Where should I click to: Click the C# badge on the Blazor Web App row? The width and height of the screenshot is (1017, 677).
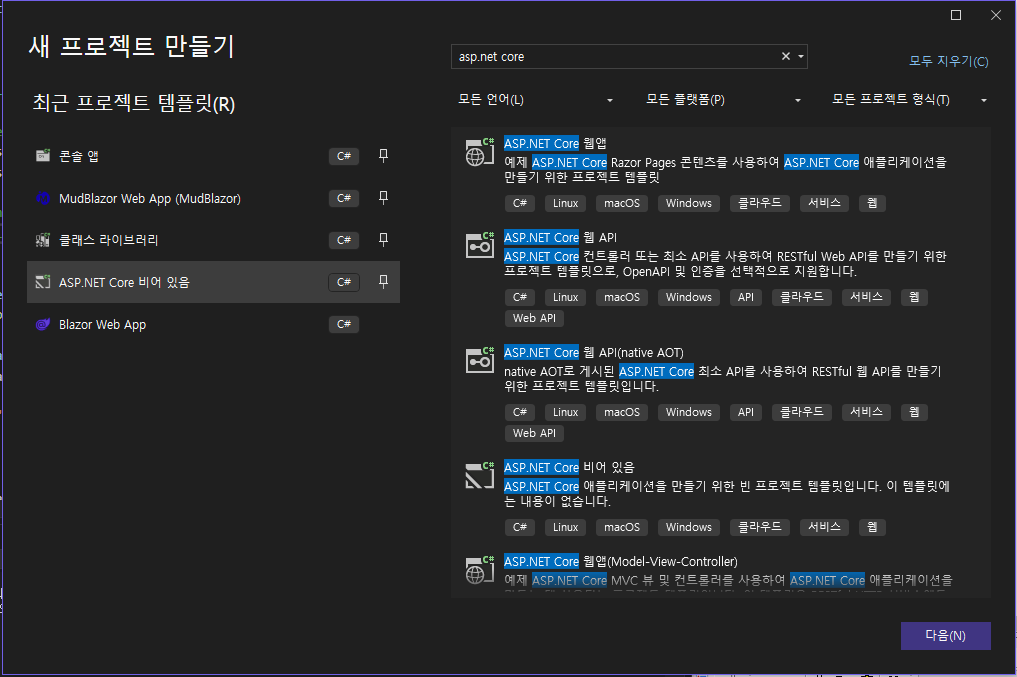344,324
